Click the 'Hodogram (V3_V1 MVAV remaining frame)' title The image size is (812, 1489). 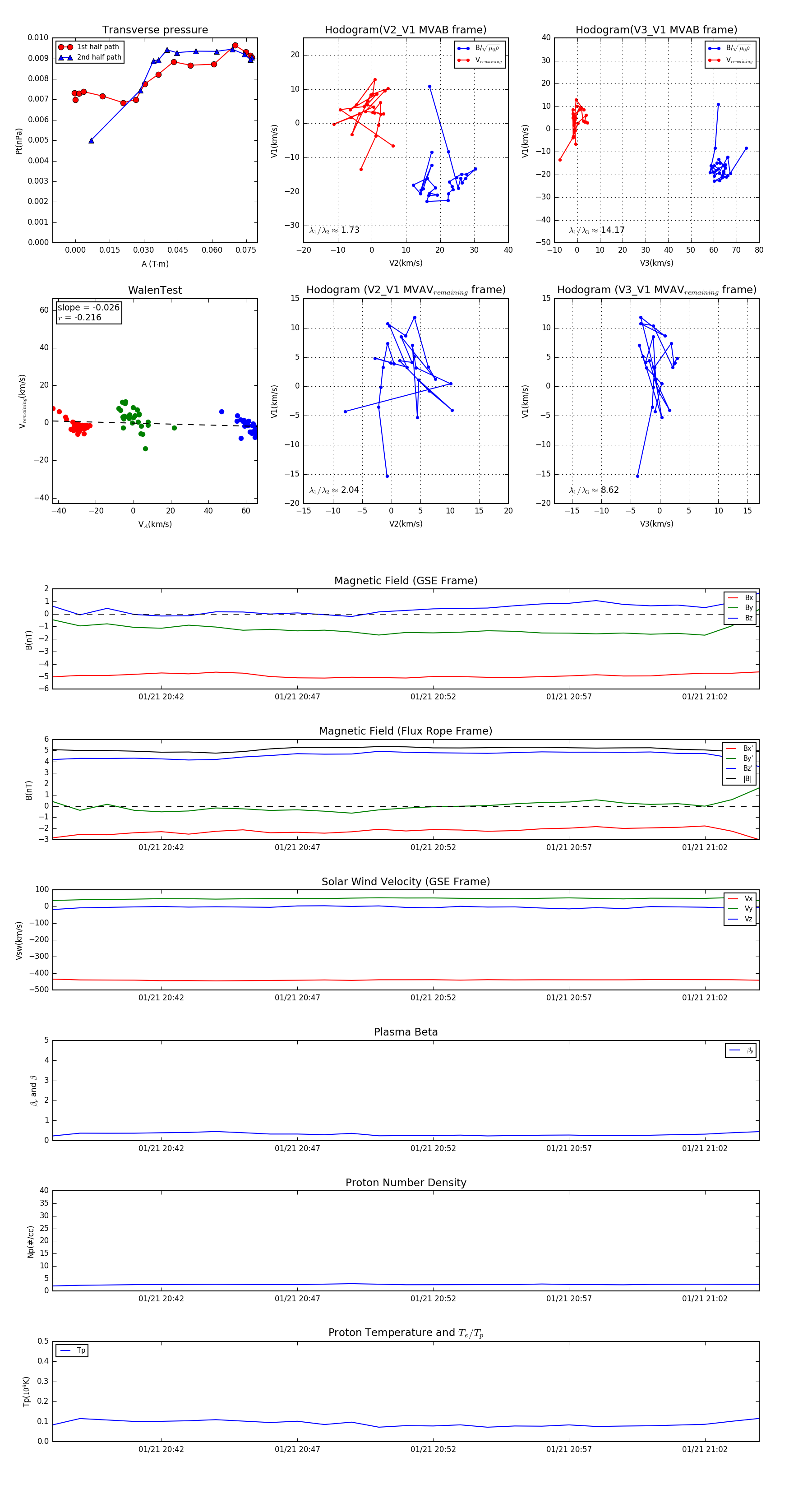(656, 290)
